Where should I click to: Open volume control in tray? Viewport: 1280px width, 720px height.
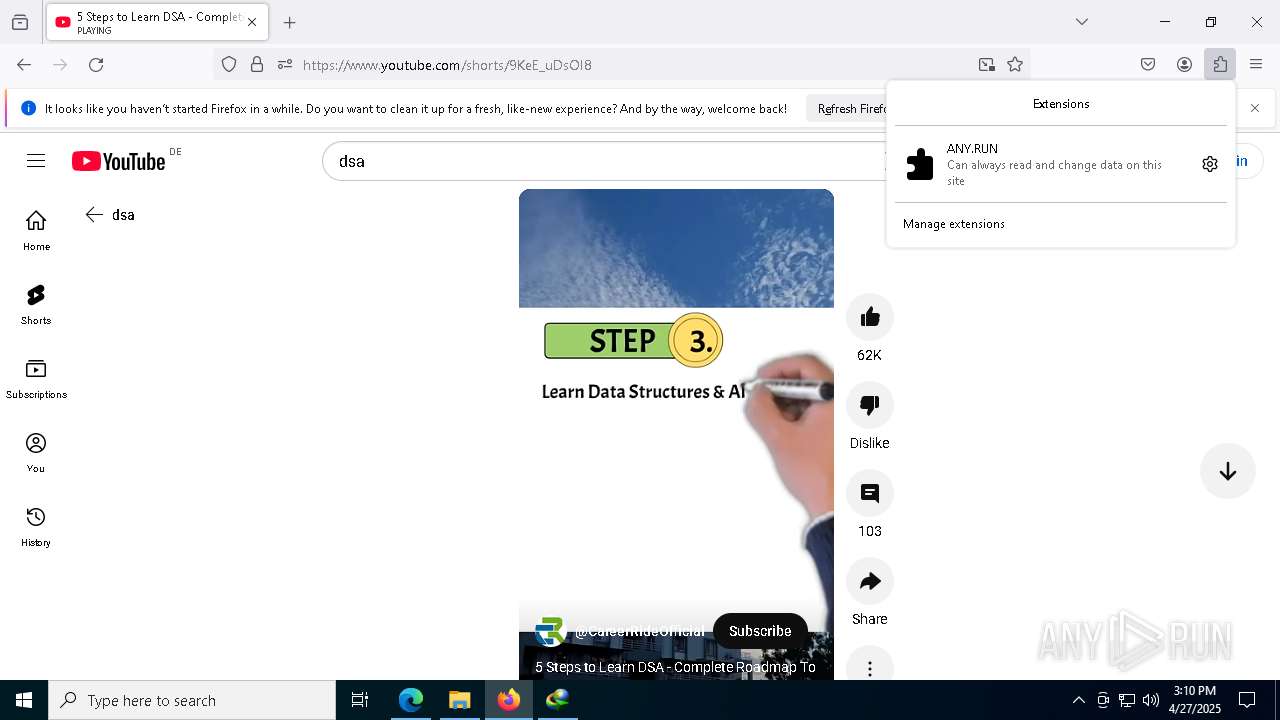pyautogui.click(x=1151, y=700)
